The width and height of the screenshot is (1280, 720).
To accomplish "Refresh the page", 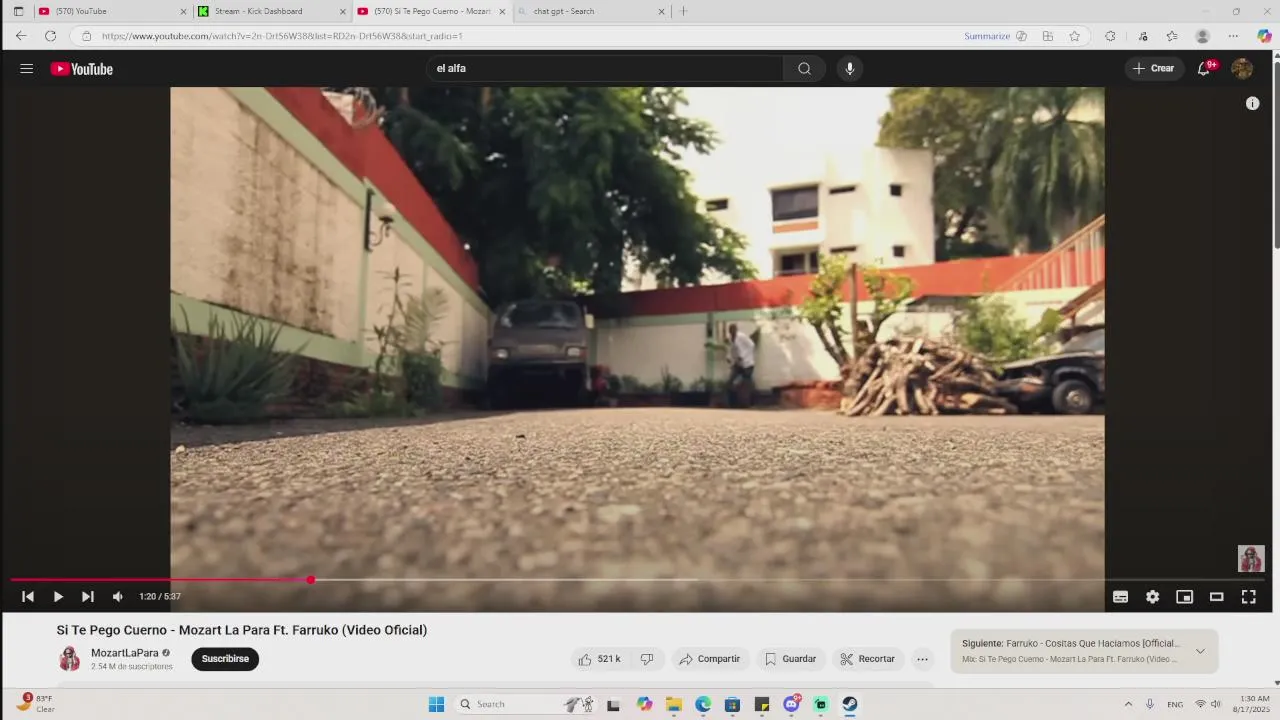I will [50, 36].
